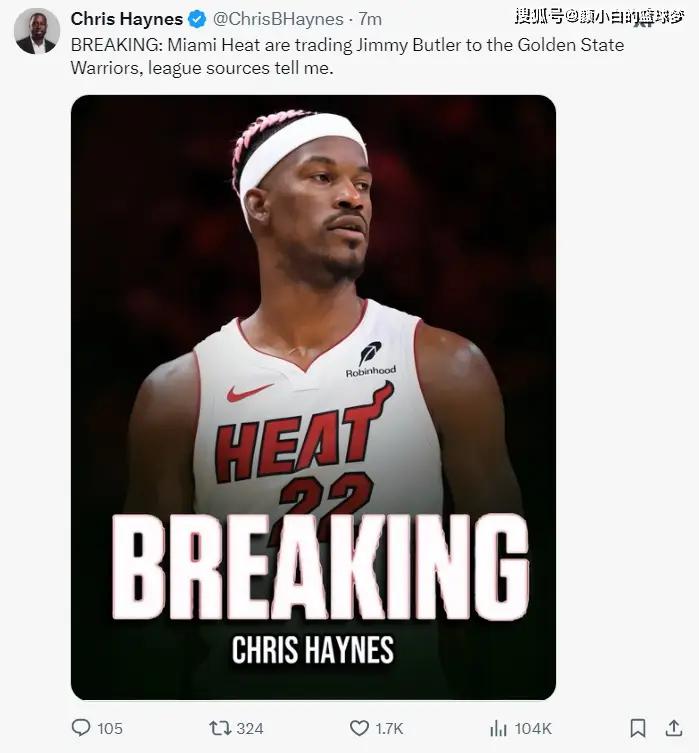This screenshot has height=753, width=699.
Task: Open Chris Haynes profile avatar
Action: tap(37, 31)
